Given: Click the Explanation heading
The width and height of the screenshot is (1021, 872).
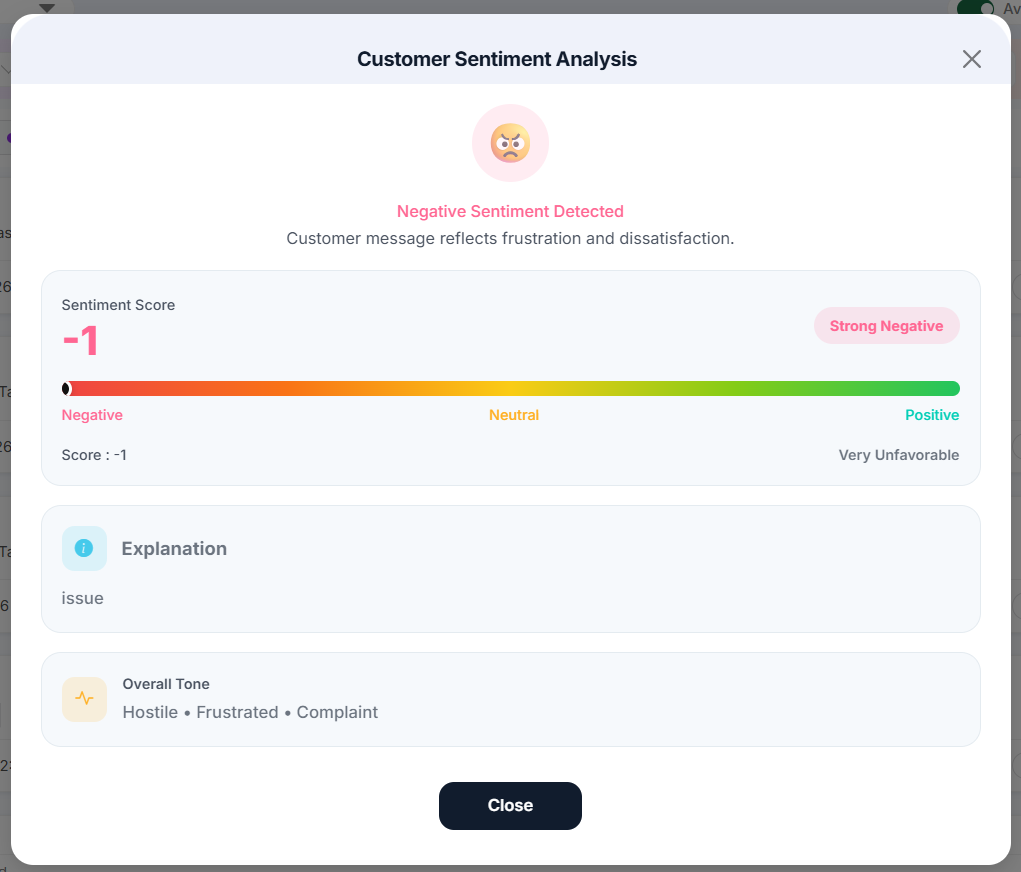Looking at the screenshot, I should 174,548.
